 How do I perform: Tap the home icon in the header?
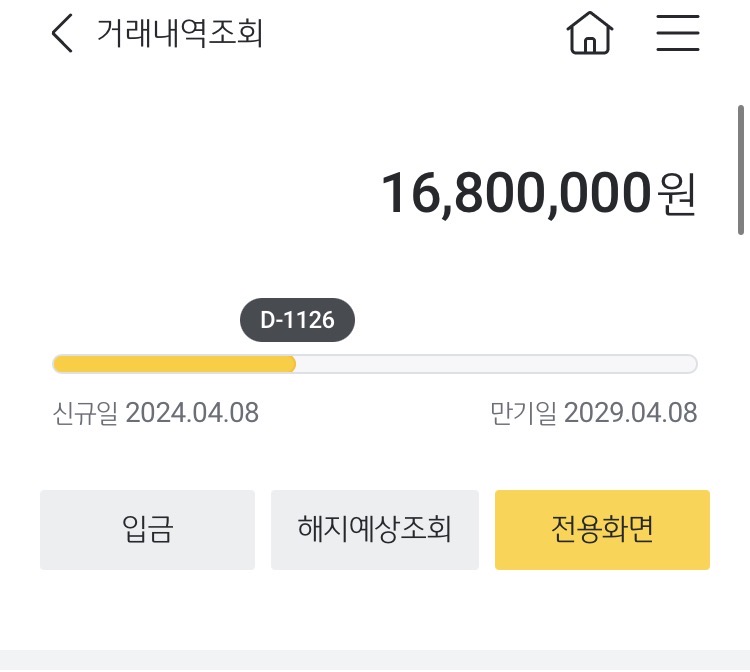[590, 34]
